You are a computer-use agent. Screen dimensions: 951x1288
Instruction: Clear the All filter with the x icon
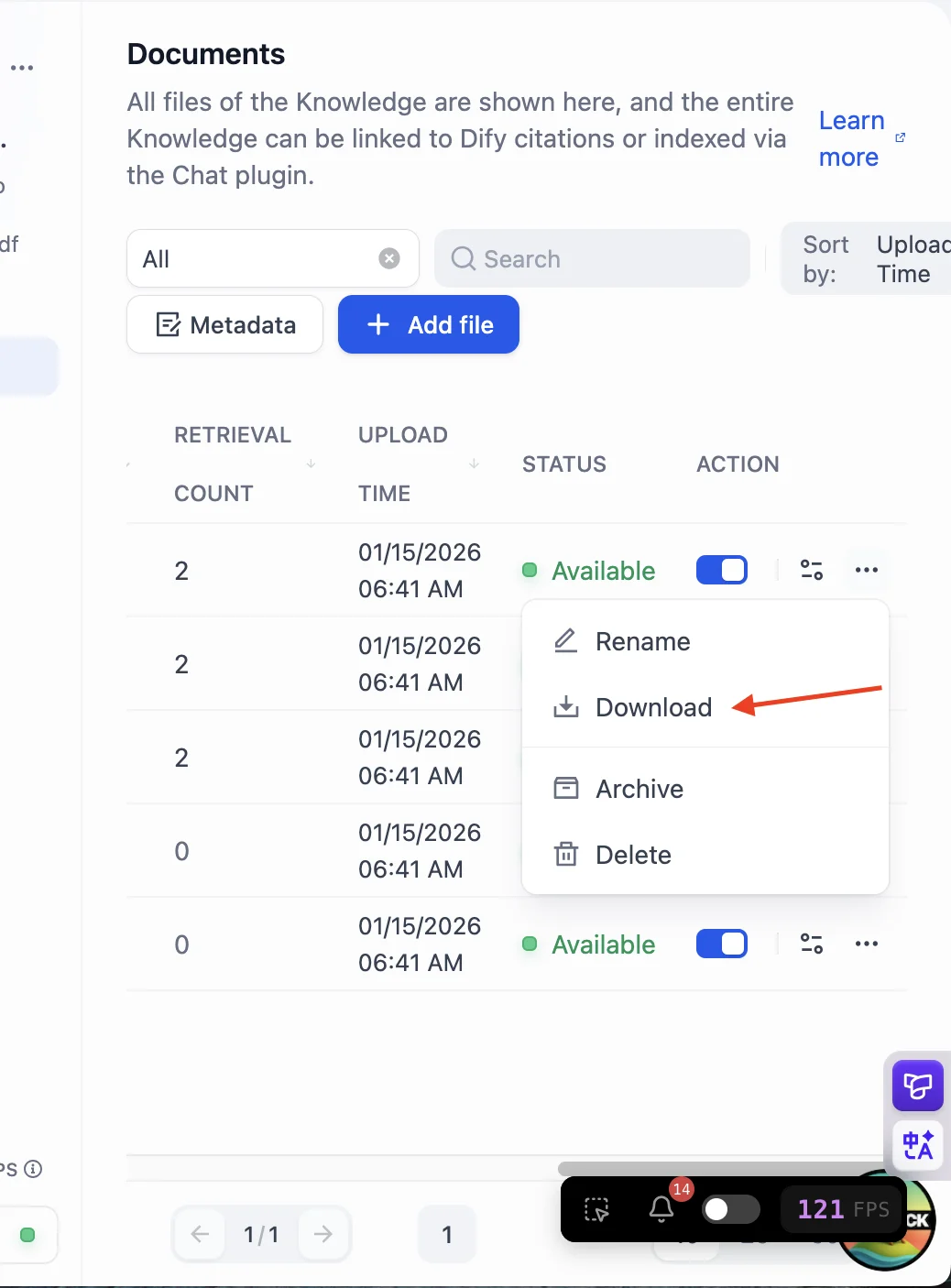(x=389, y=258)
